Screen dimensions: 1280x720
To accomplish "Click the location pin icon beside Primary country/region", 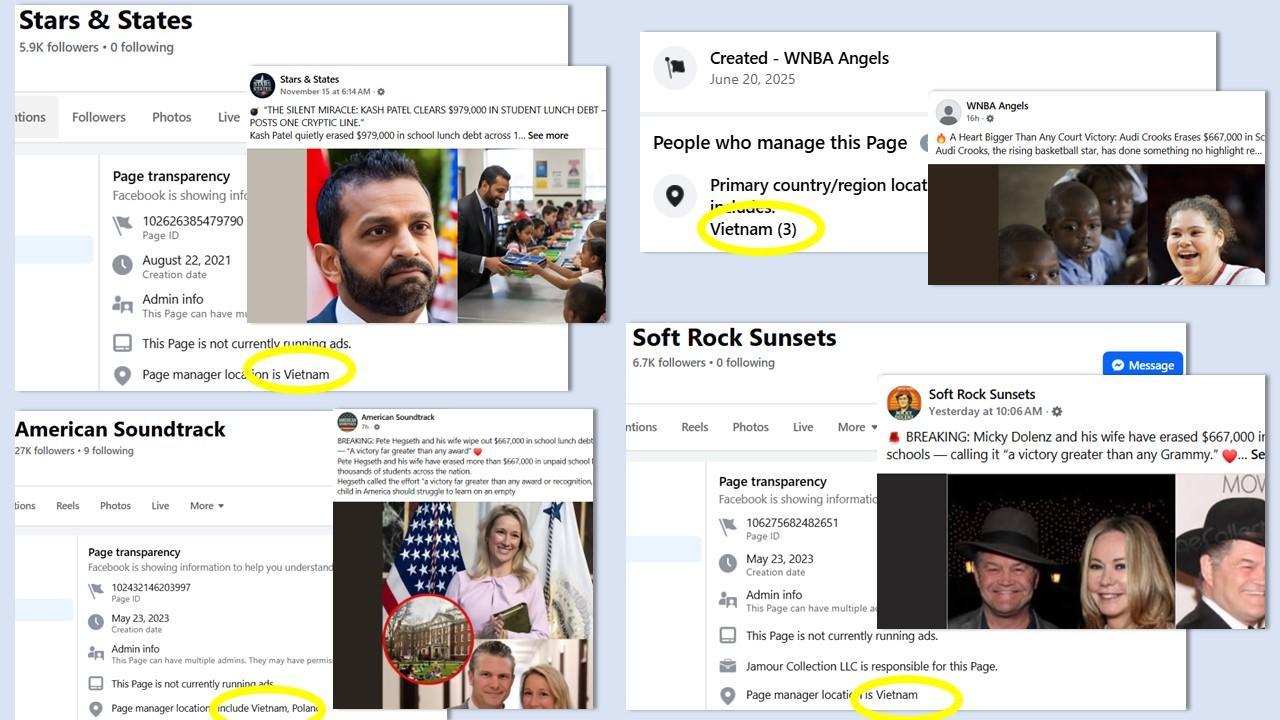I will [x=675, y=196].
